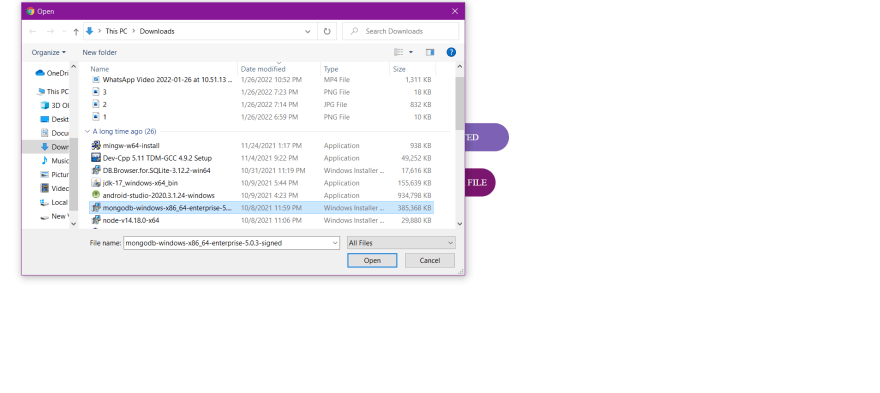This screenshot has height=393, width=880.
Task: Go back with the Back arrow
Action: pyautogui.click(x=33, y=31)
